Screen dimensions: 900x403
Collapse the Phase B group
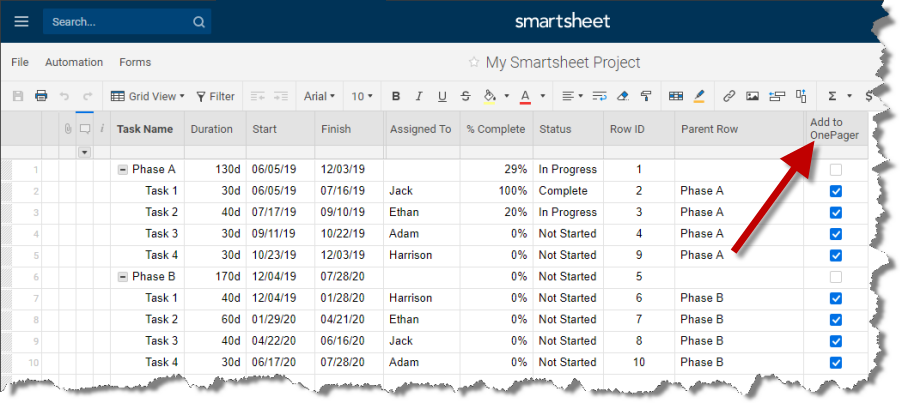tap(122, 277)
